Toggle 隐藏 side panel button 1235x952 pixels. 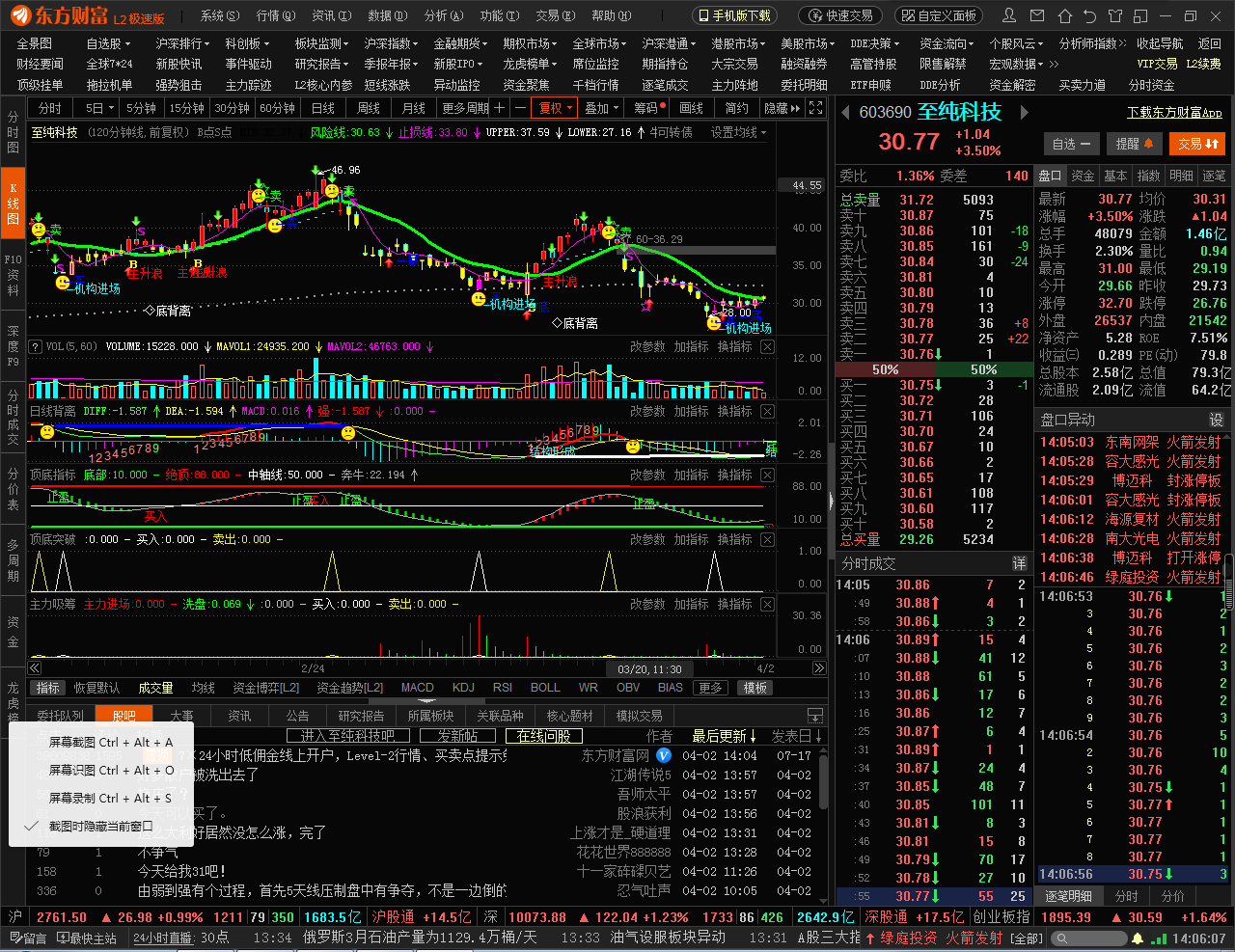[x=782, y=108]
